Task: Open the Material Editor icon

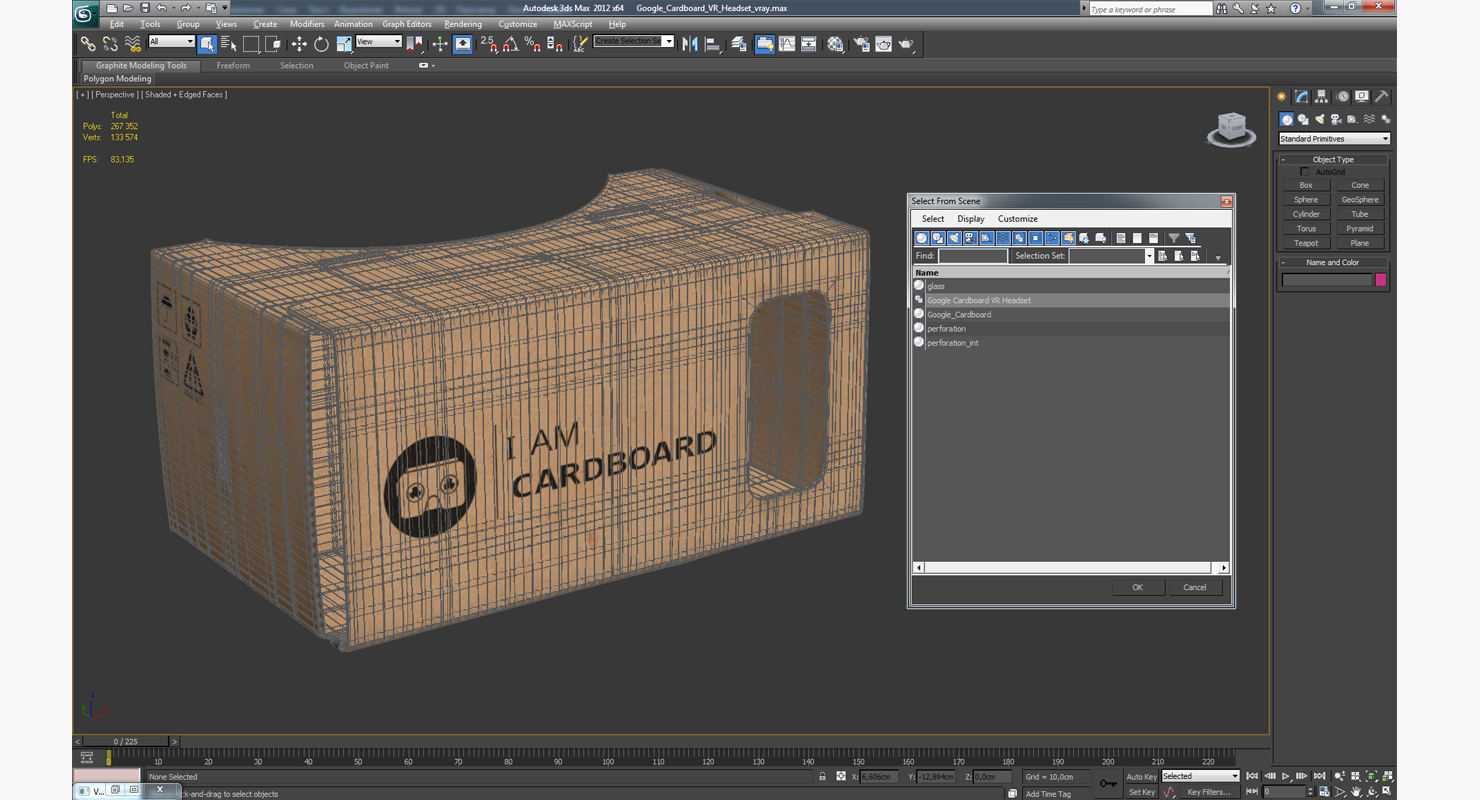Action: pyautogui.click(x=835, y=44)
